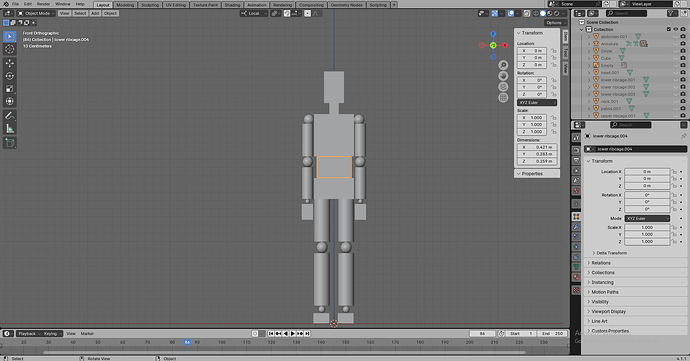Toggle lock on Location X in sidebar
The image size is (690, 361).
tap(554, 51)
